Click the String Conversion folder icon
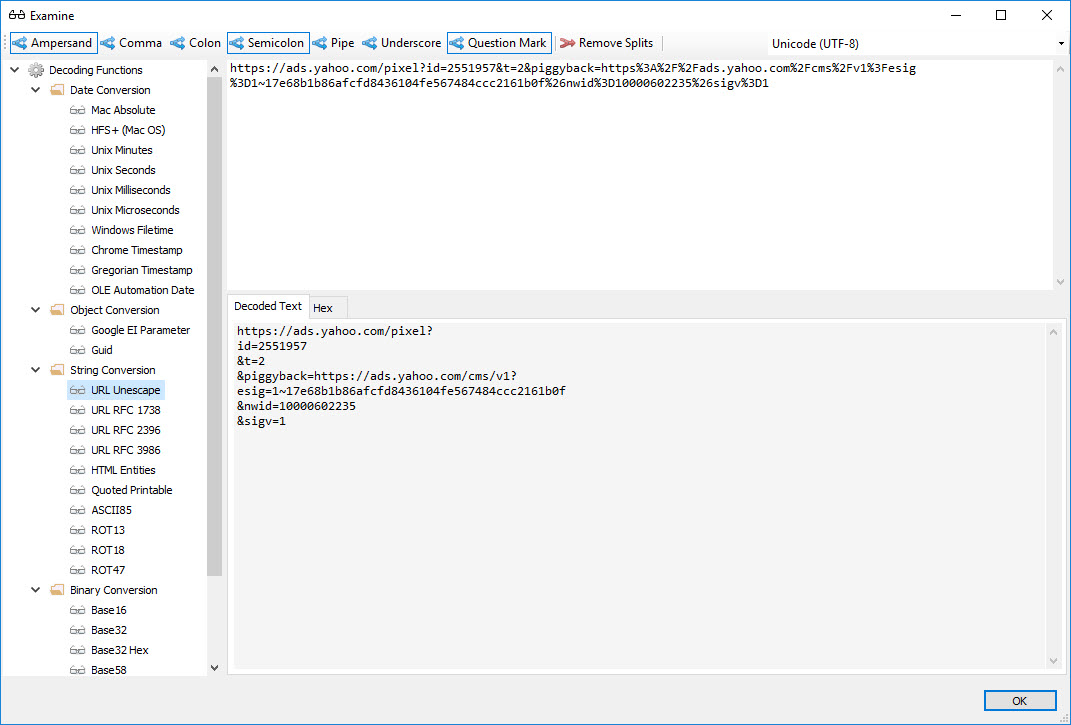This screenshot has height=725, width=1071. point(57,370)
